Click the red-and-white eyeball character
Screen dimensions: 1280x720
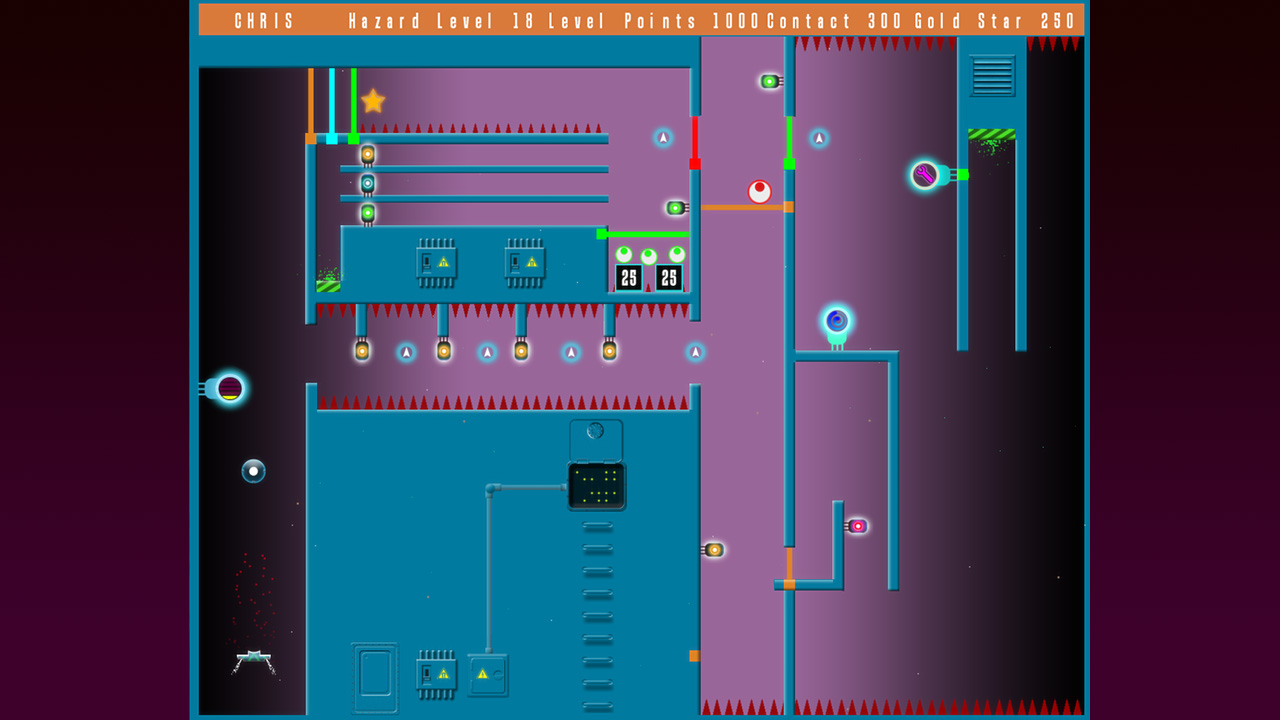click(759, 191)
